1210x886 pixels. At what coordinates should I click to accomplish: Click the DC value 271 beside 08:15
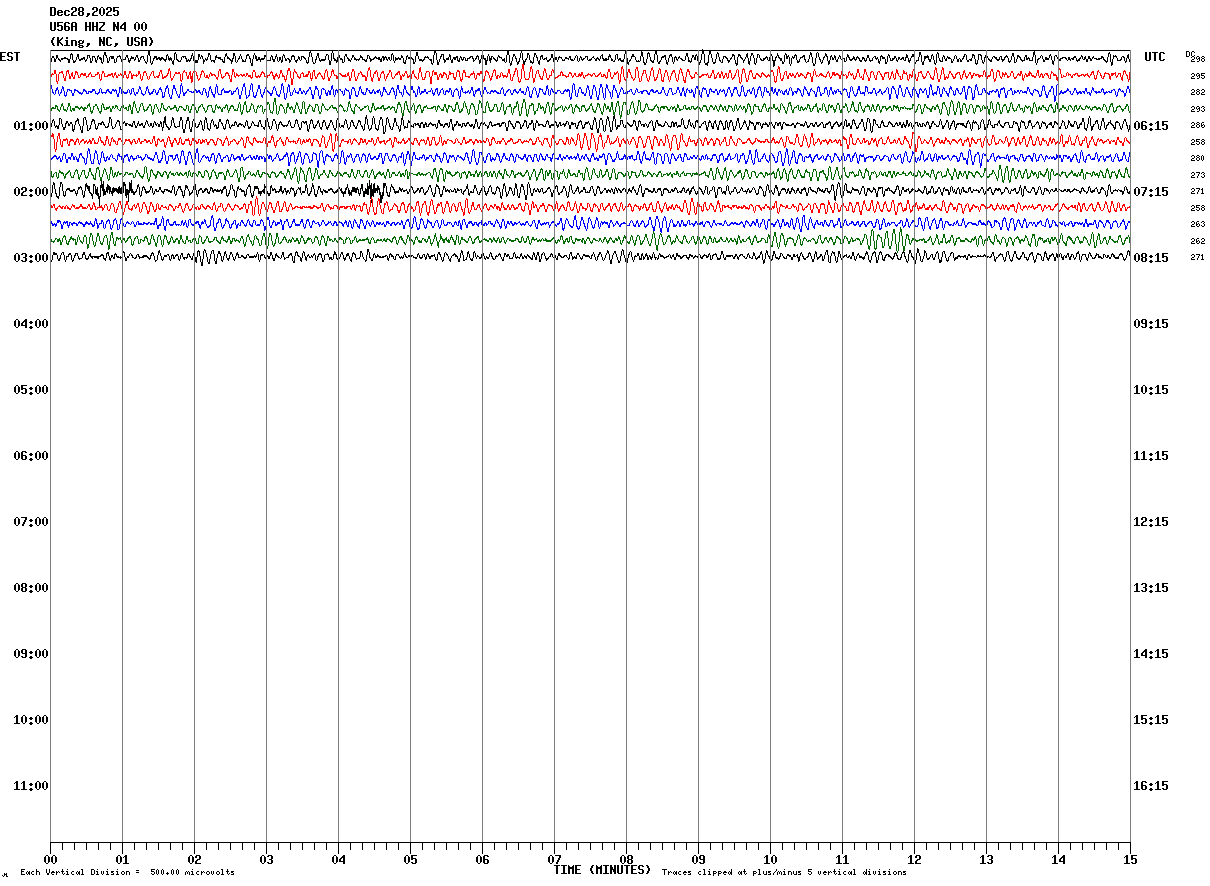1198,257
